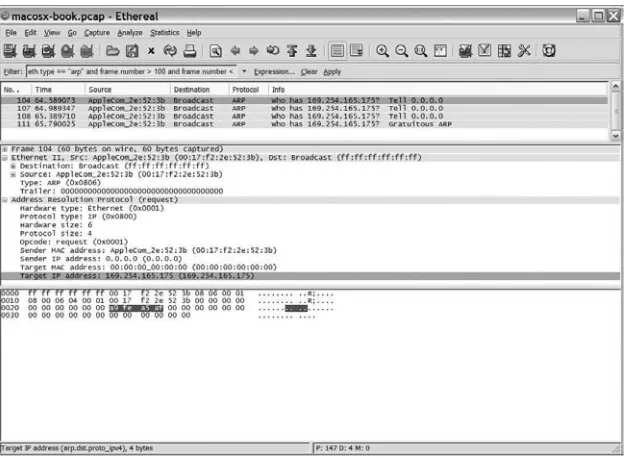624x458 pixels.
Task: Sort by Destination column header
Action: (x=200, y=90)
